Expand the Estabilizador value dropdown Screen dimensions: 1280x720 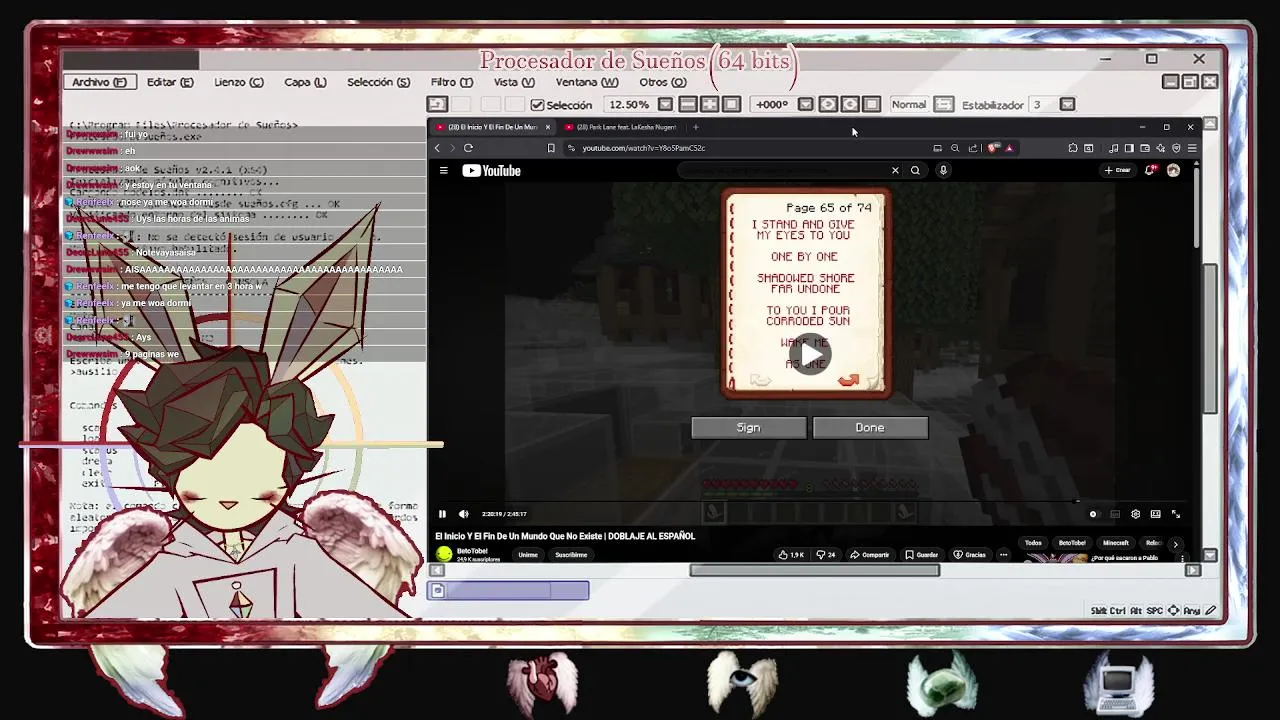1067,104
